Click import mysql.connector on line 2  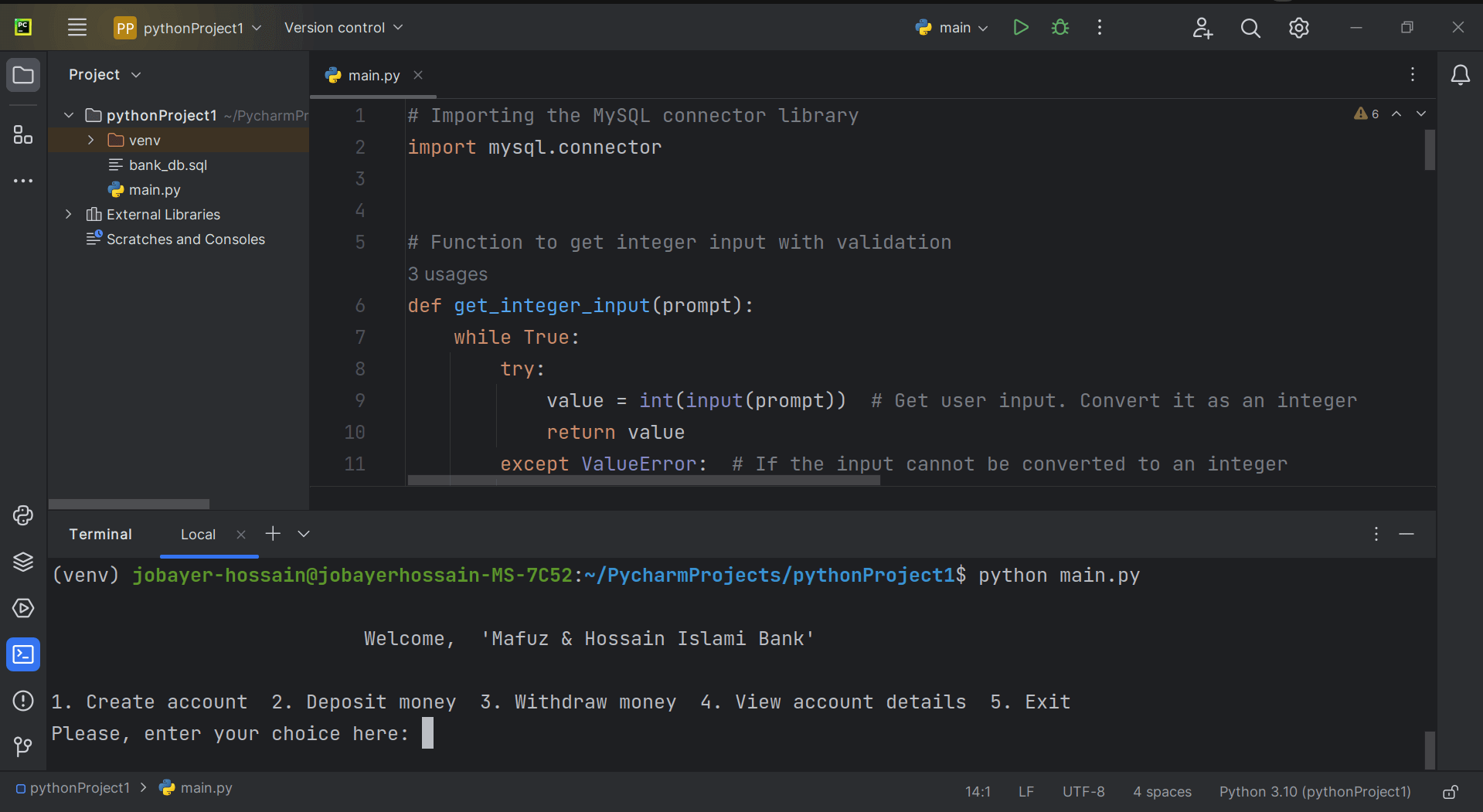coord(535,147)
